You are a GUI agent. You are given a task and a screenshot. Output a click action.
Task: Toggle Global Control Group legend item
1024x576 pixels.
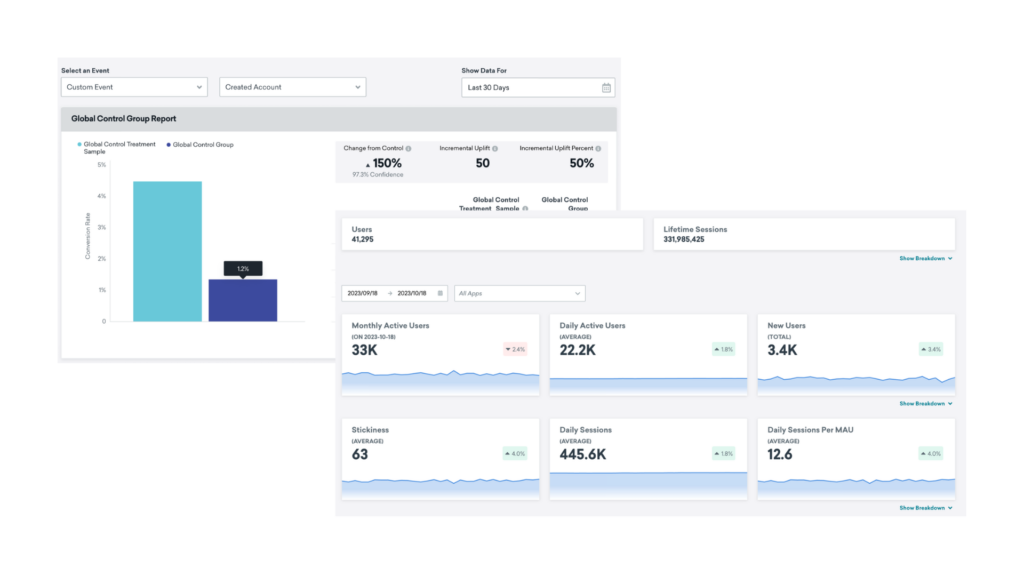[x=200, y=145]
